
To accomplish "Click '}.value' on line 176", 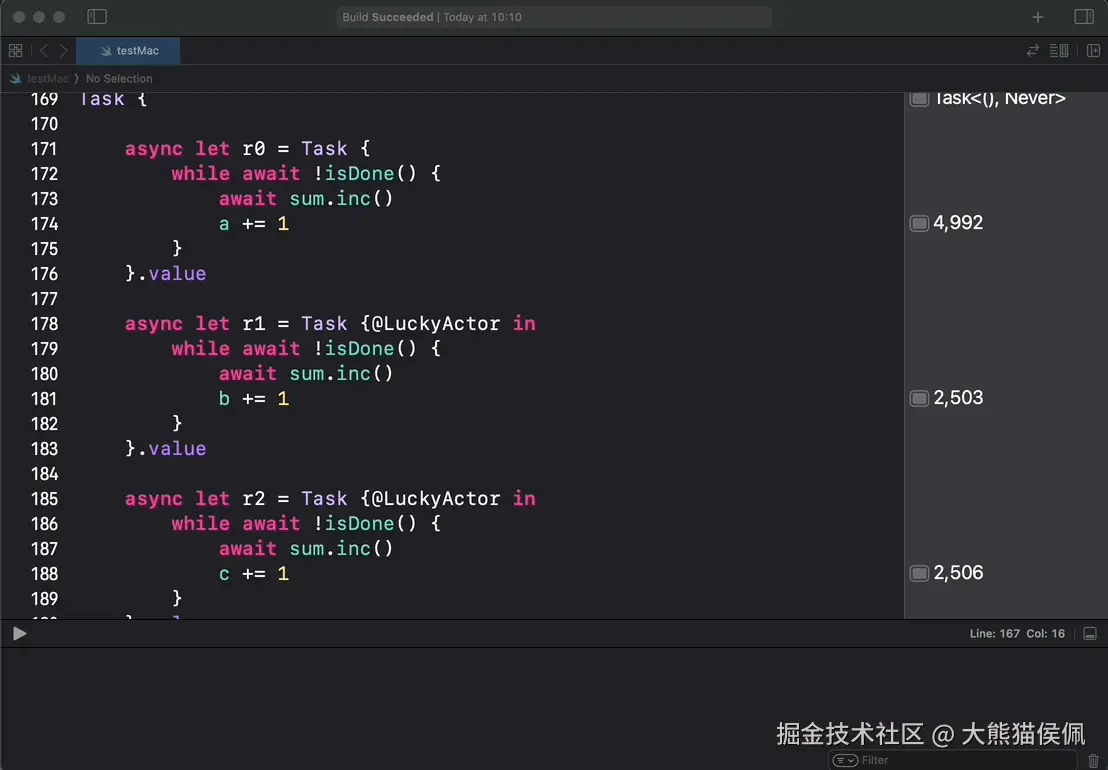I will 165,274.
